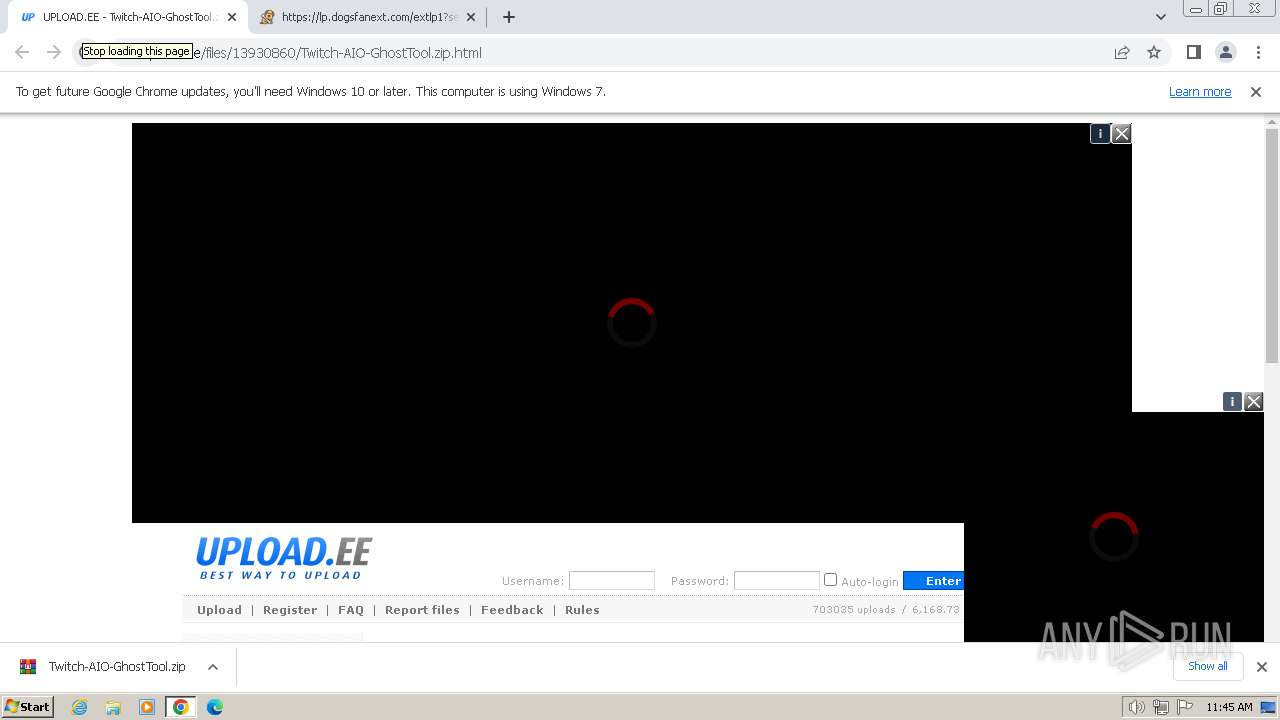Share this page icon
Image resolution: width=1280 pixels, height=720 pixels.
[x=1122, y=53]
